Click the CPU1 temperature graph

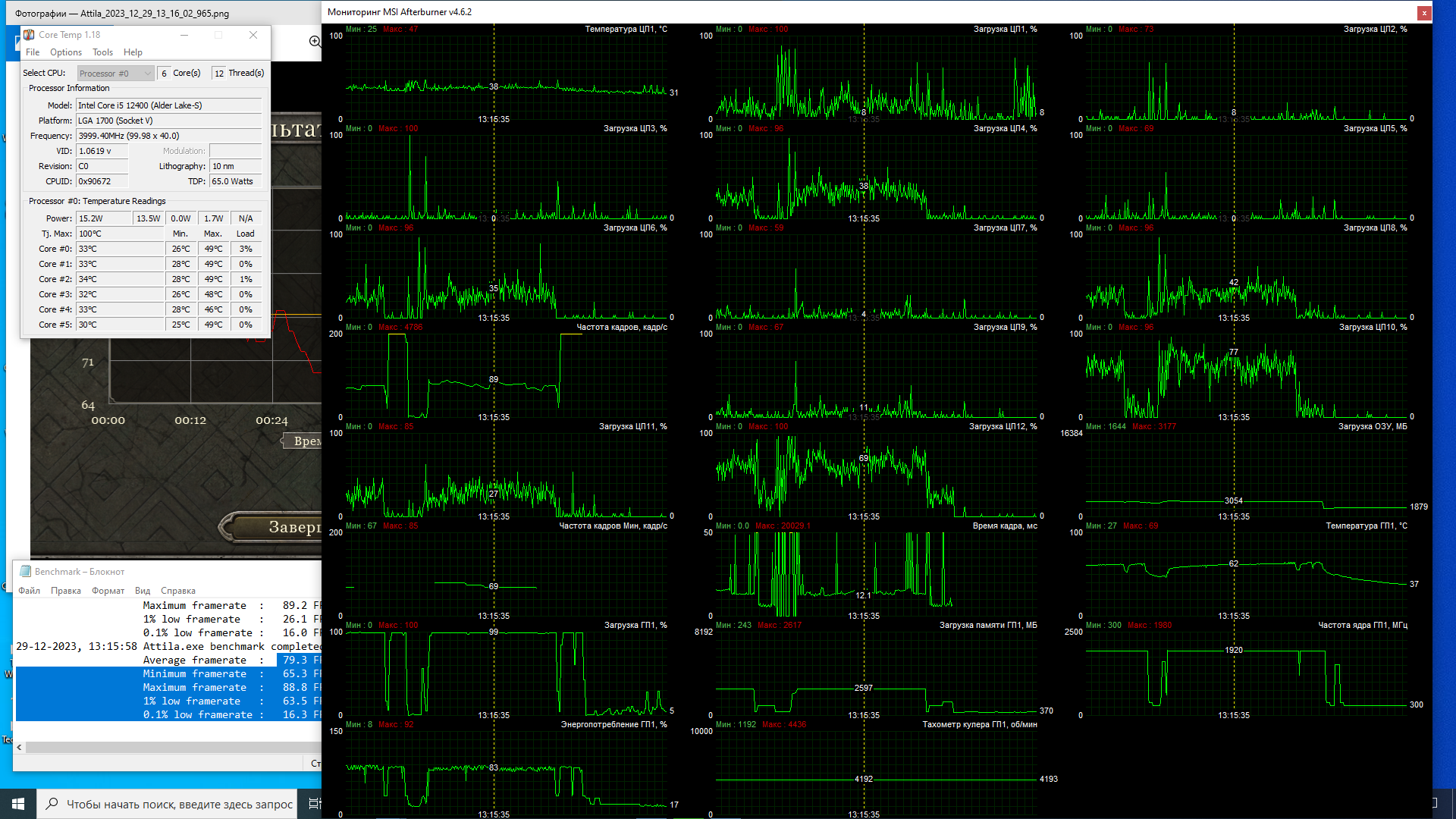pos(506,76)
